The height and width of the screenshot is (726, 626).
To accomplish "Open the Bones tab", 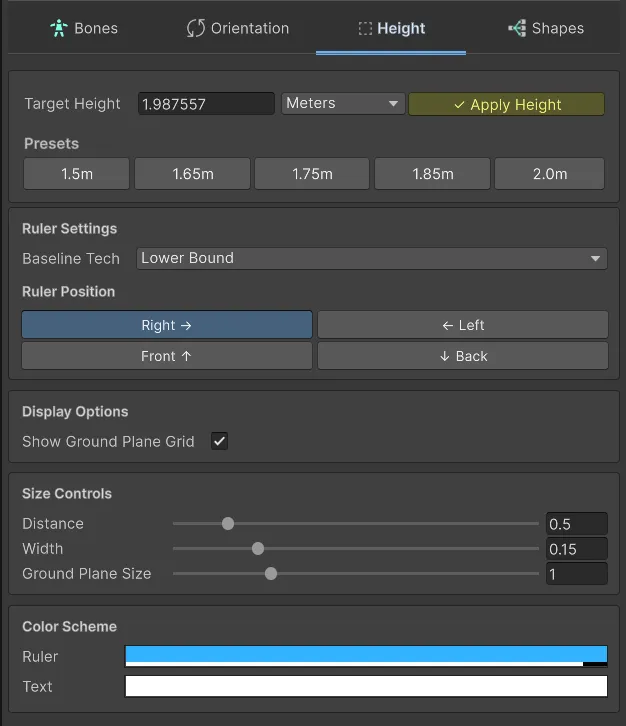I will tap(84, 28).
